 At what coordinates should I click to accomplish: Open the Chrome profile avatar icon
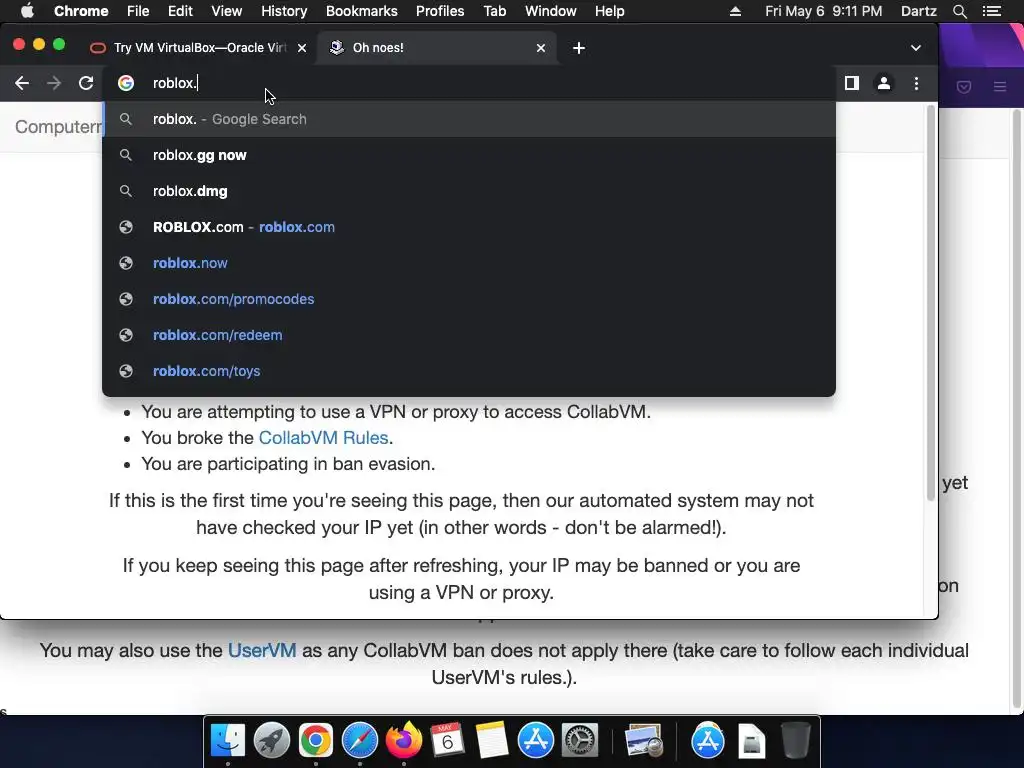click(x=884, y=83)
